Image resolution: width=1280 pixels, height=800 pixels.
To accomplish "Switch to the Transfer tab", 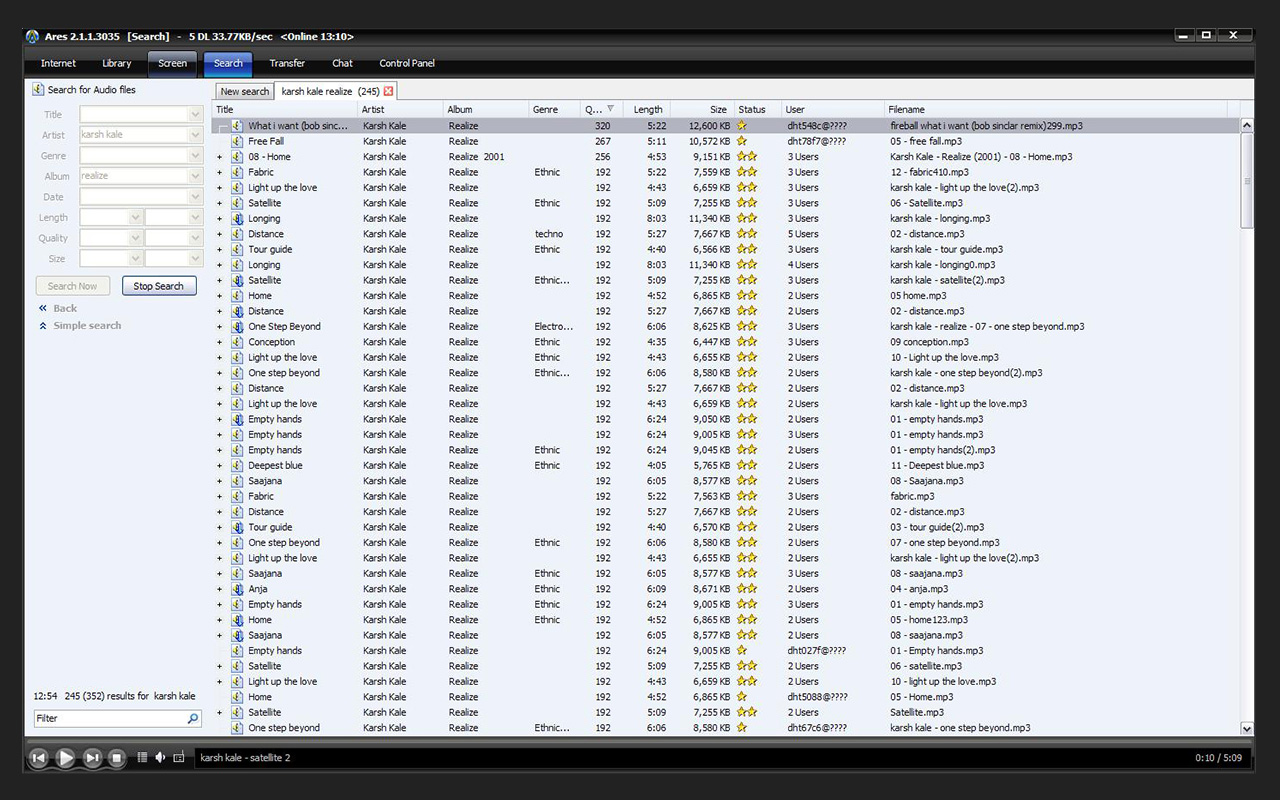I will pos(287,64).
